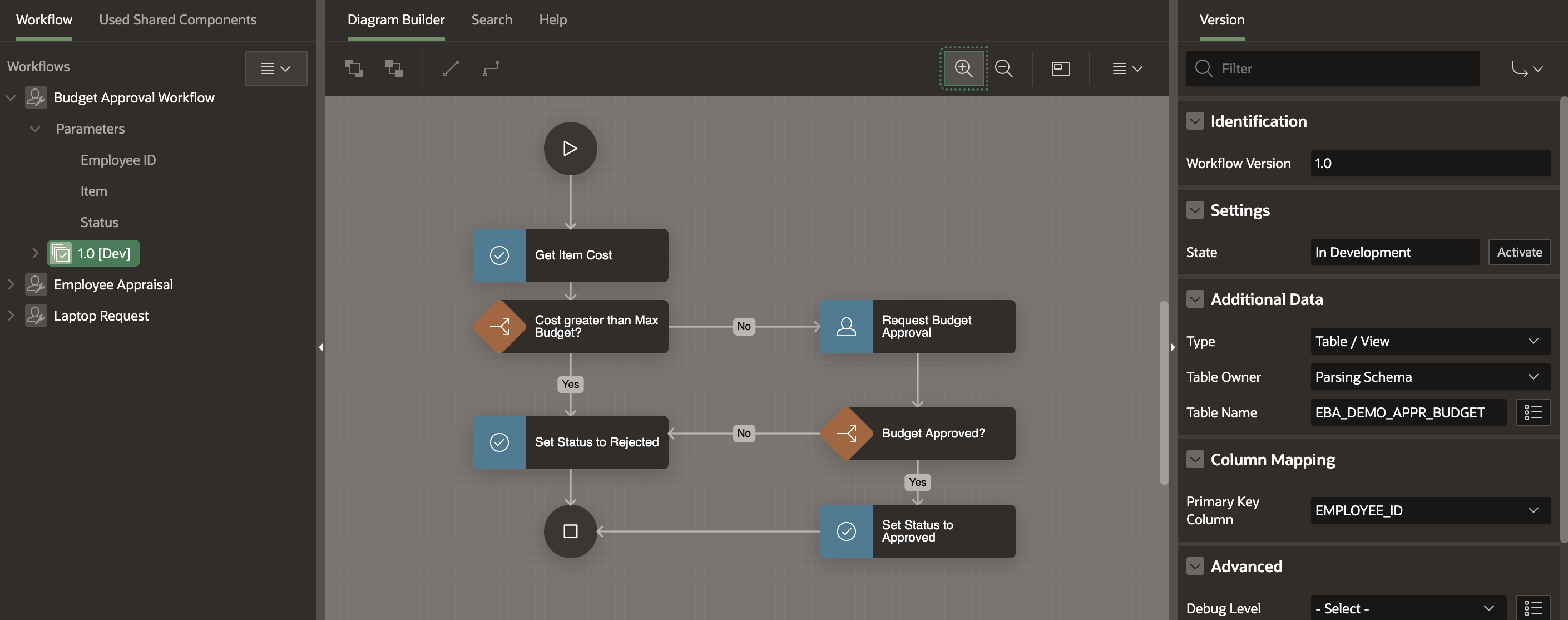Select the straight diagonal connector tool
Image resolution: width=1568 pixels, height=620 pixels.
451,68
